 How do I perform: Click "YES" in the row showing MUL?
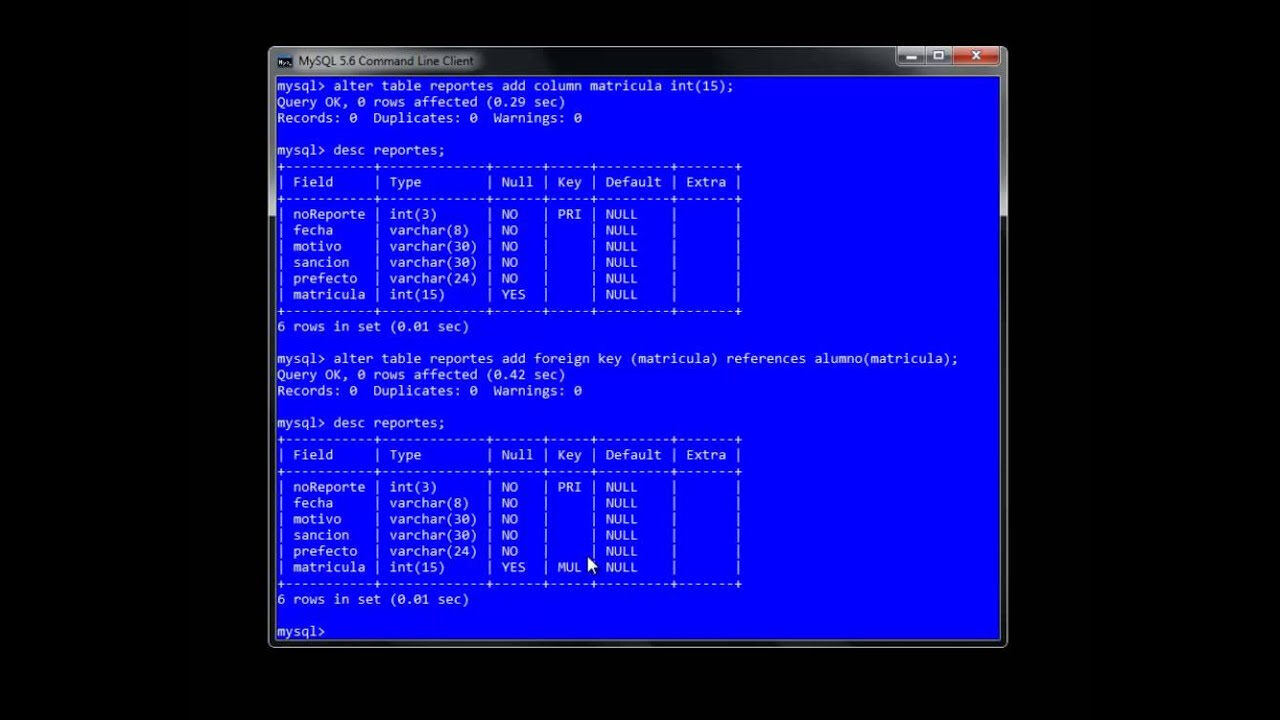513,567
